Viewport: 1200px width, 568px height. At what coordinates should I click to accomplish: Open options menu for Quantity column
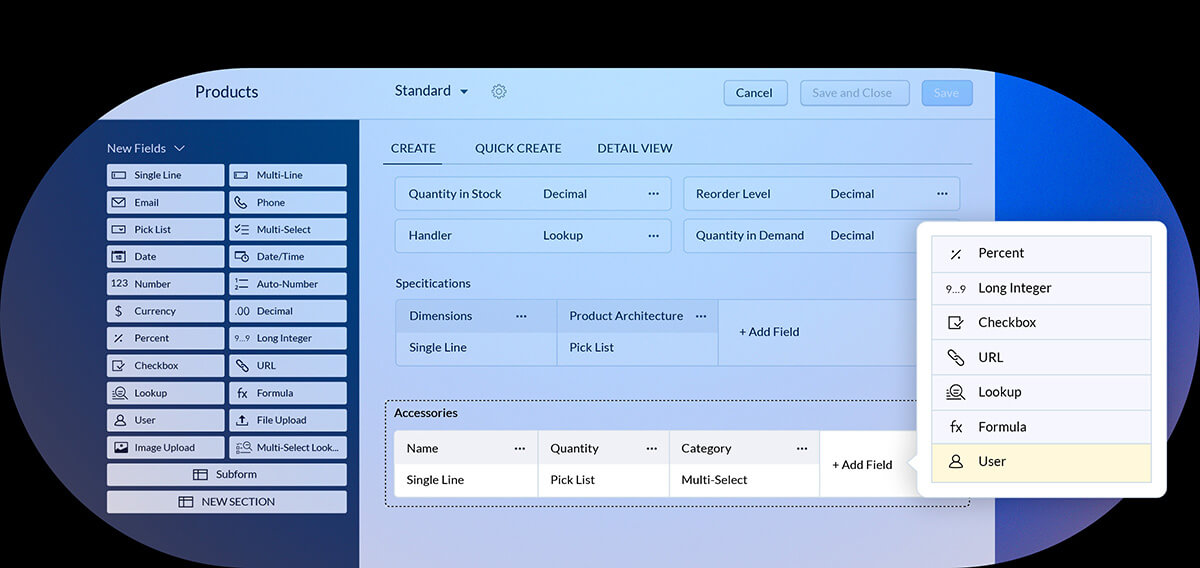click(x=653, y=449)
